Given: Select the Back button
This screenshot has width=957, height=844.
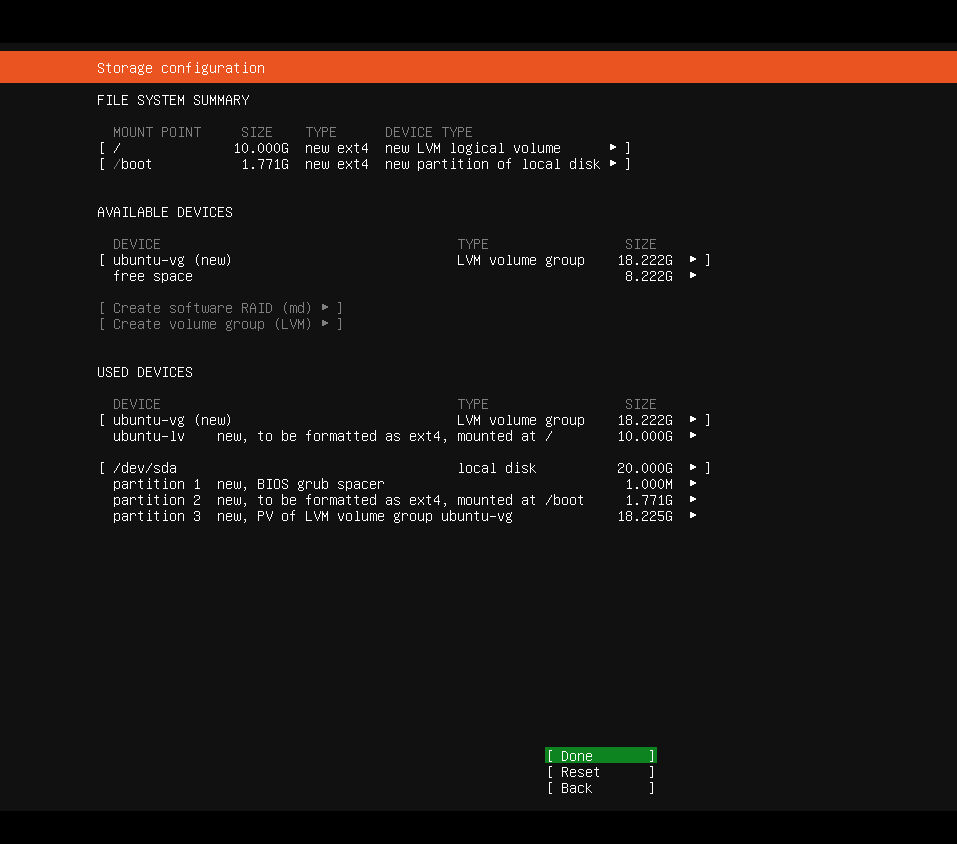Looking at the screenshot, I should pyautogui.click(x=601, y=788).
